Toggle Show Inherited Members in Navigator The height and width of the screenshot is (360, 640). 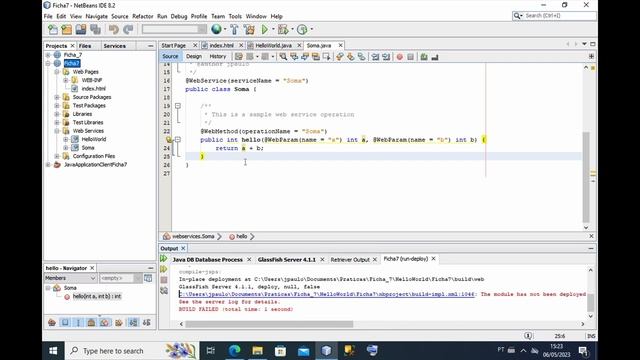[52, 322]
